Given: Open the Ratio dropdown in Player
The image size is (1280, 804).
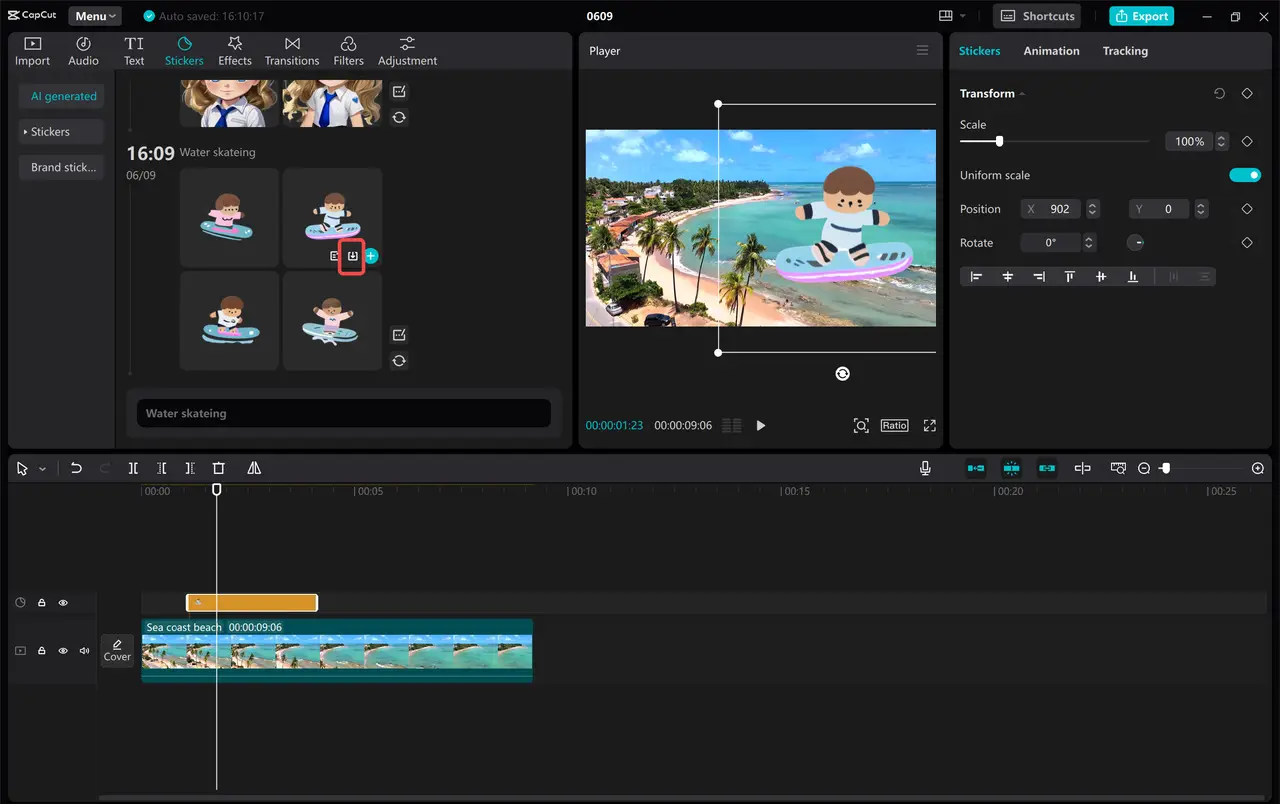Looking at the screenshot, I should 894,425.
